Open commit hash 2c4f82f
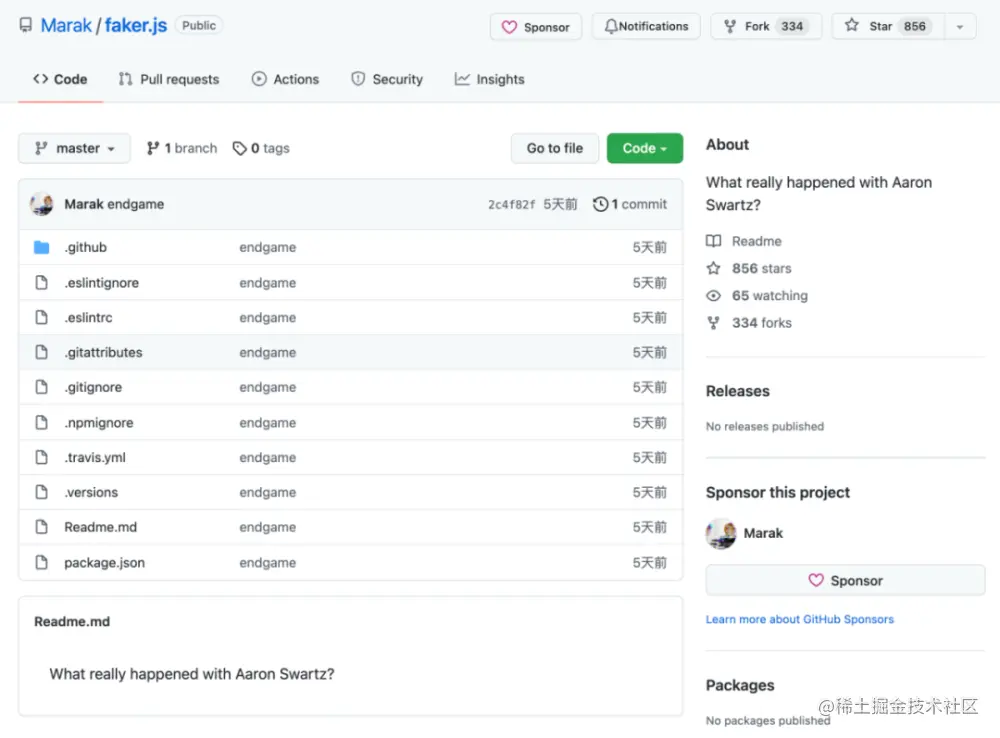The image size is (1000, 738). coord(511,204)
